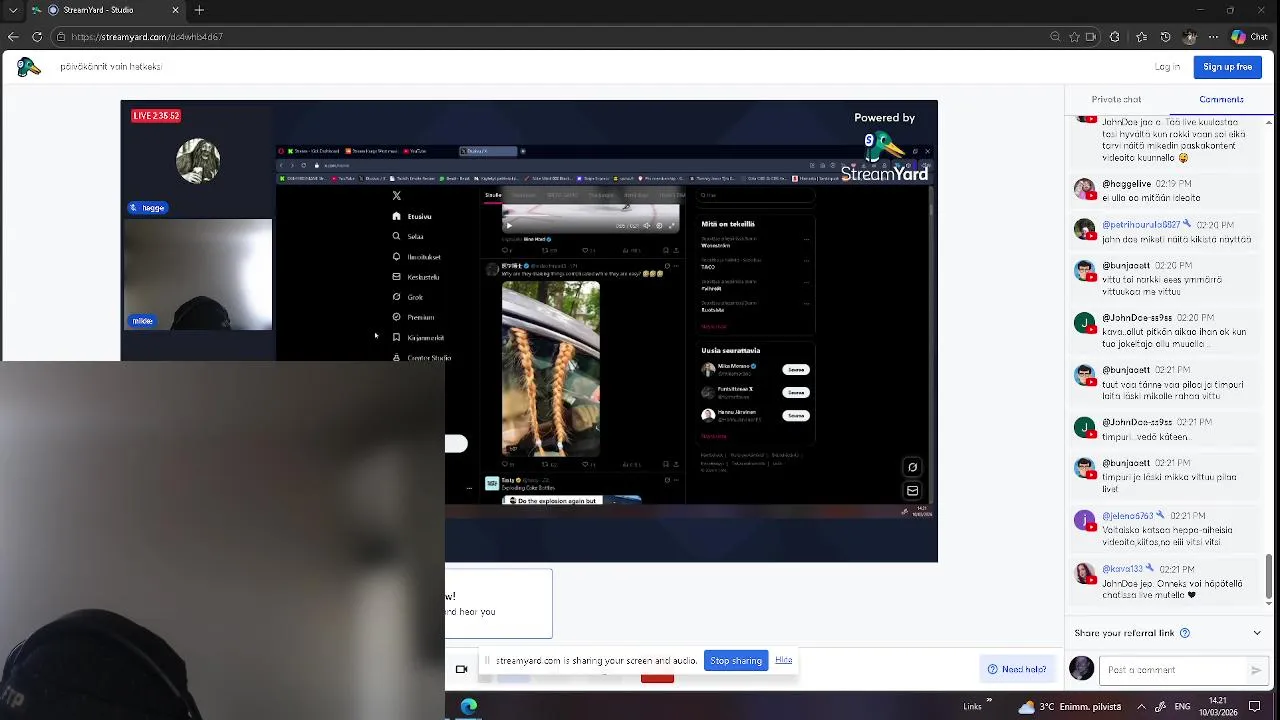
Task: Click Seuraa button next to Mika Morano
Action: pyautogui.click(x=796, y=370)
